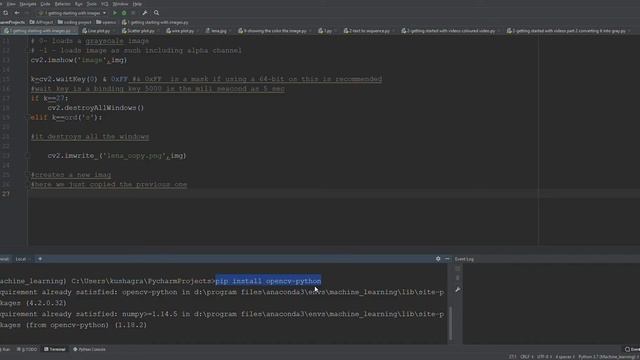Open the Python Console tool window tab
Viewport: 640px width, 360px height.
tap(89, 349)
